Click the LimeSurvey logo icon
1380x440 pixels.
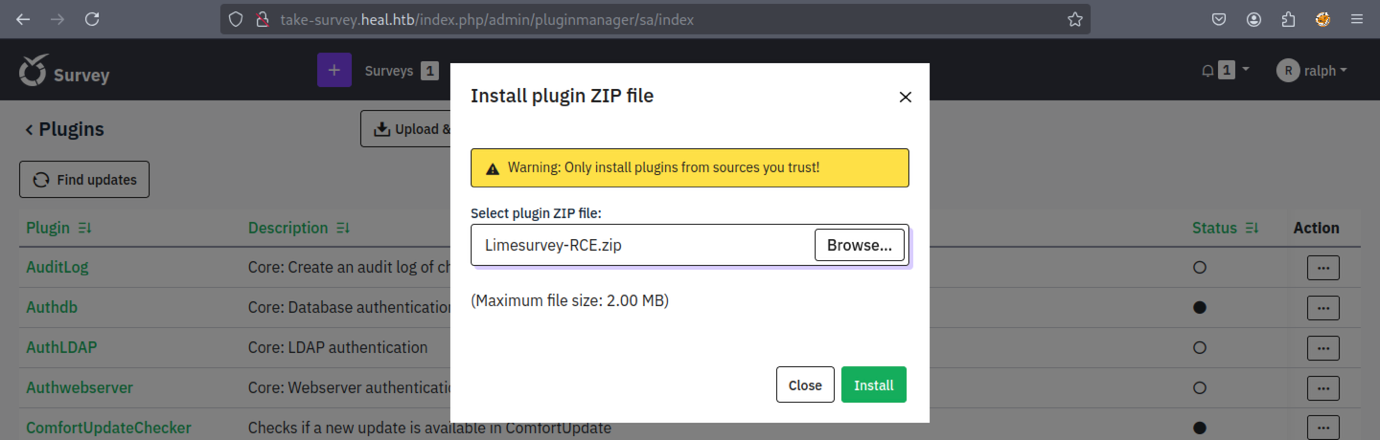point(33,71)
